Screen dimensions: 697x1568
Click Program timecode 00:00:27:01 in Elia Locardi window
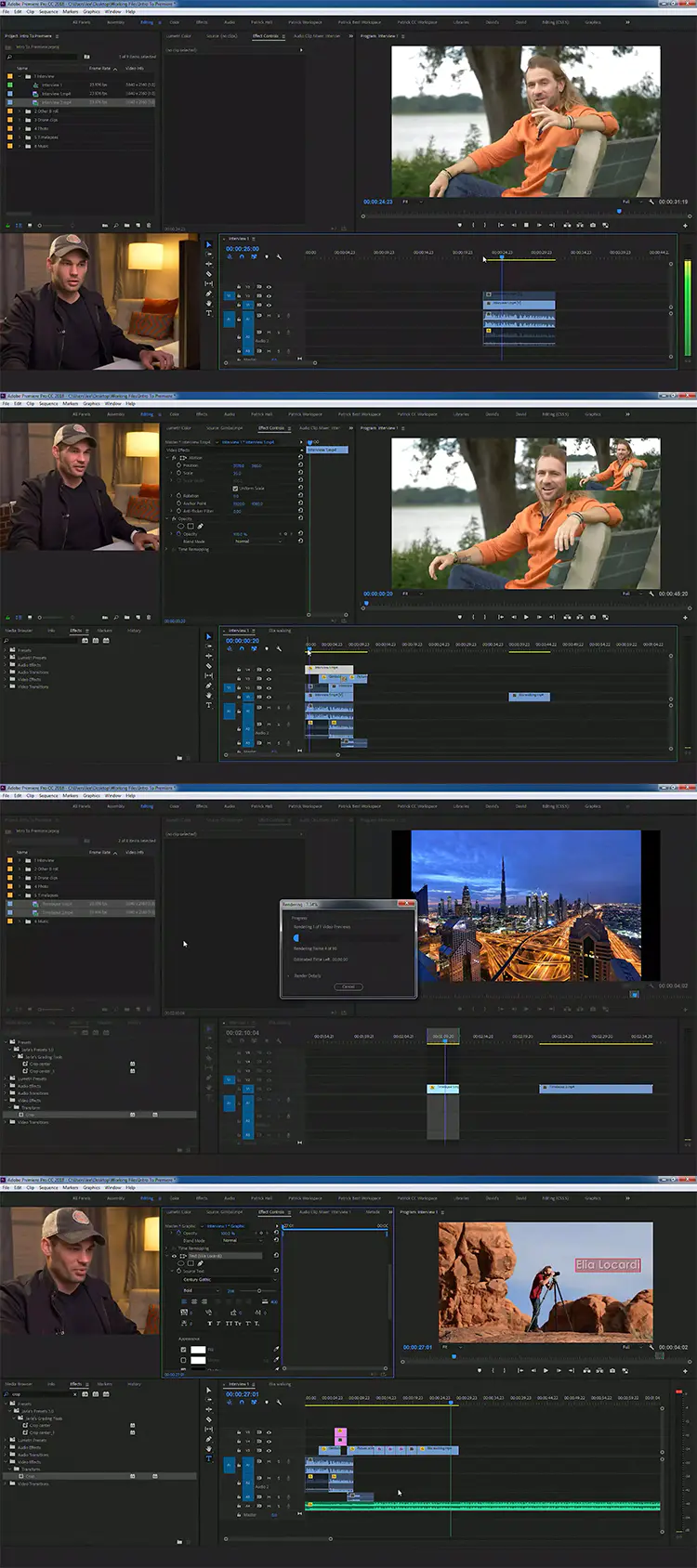point(417,1347)
